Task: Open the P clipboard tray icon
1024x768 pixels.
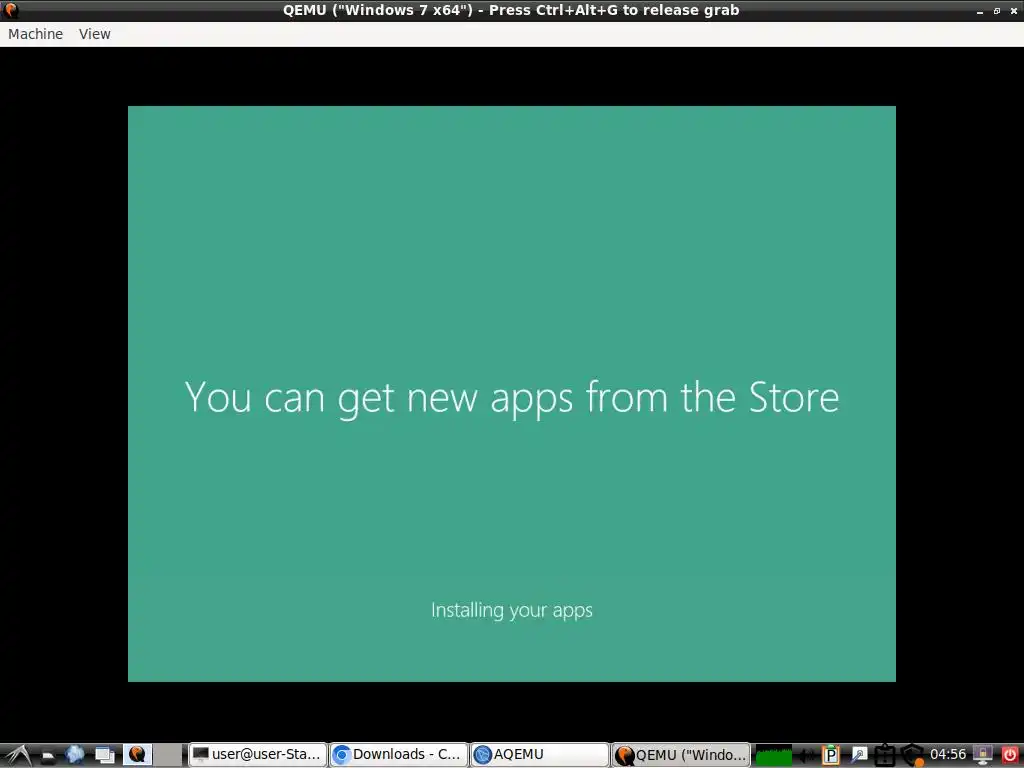Action: (x=831, y=756)
